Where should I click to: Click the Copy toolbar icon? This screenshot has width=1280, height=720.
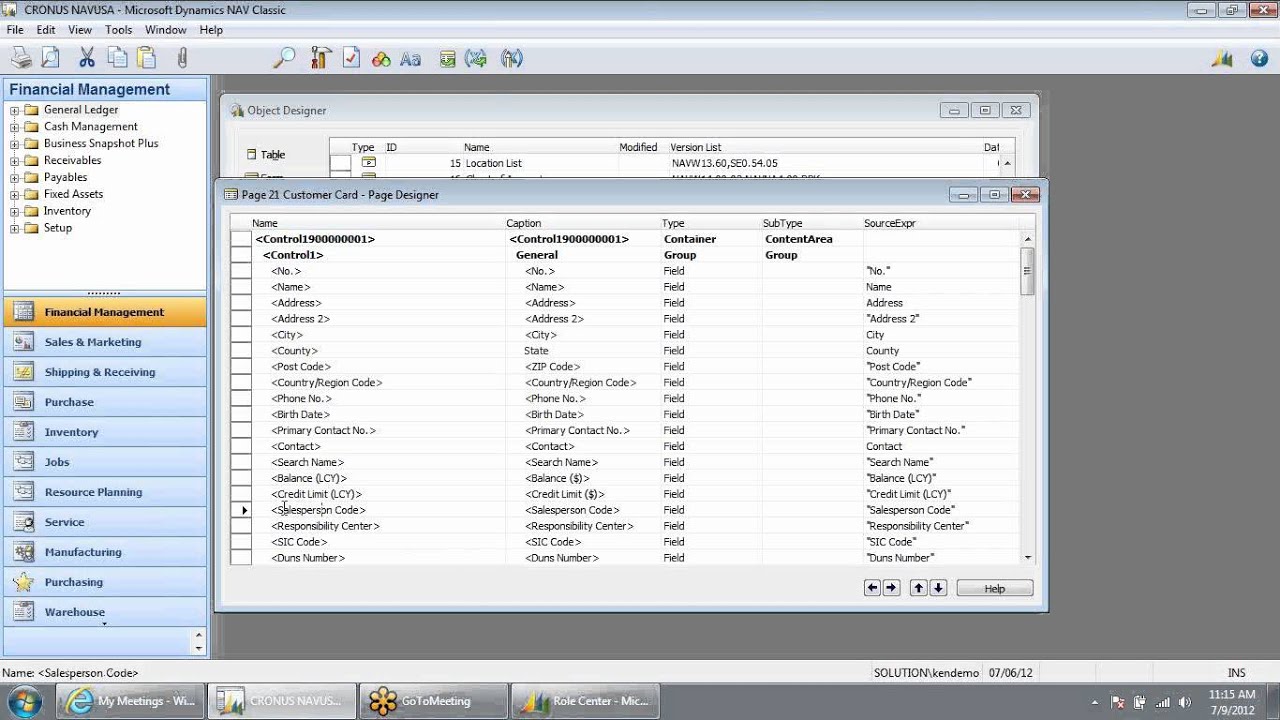tap(118, 58)
